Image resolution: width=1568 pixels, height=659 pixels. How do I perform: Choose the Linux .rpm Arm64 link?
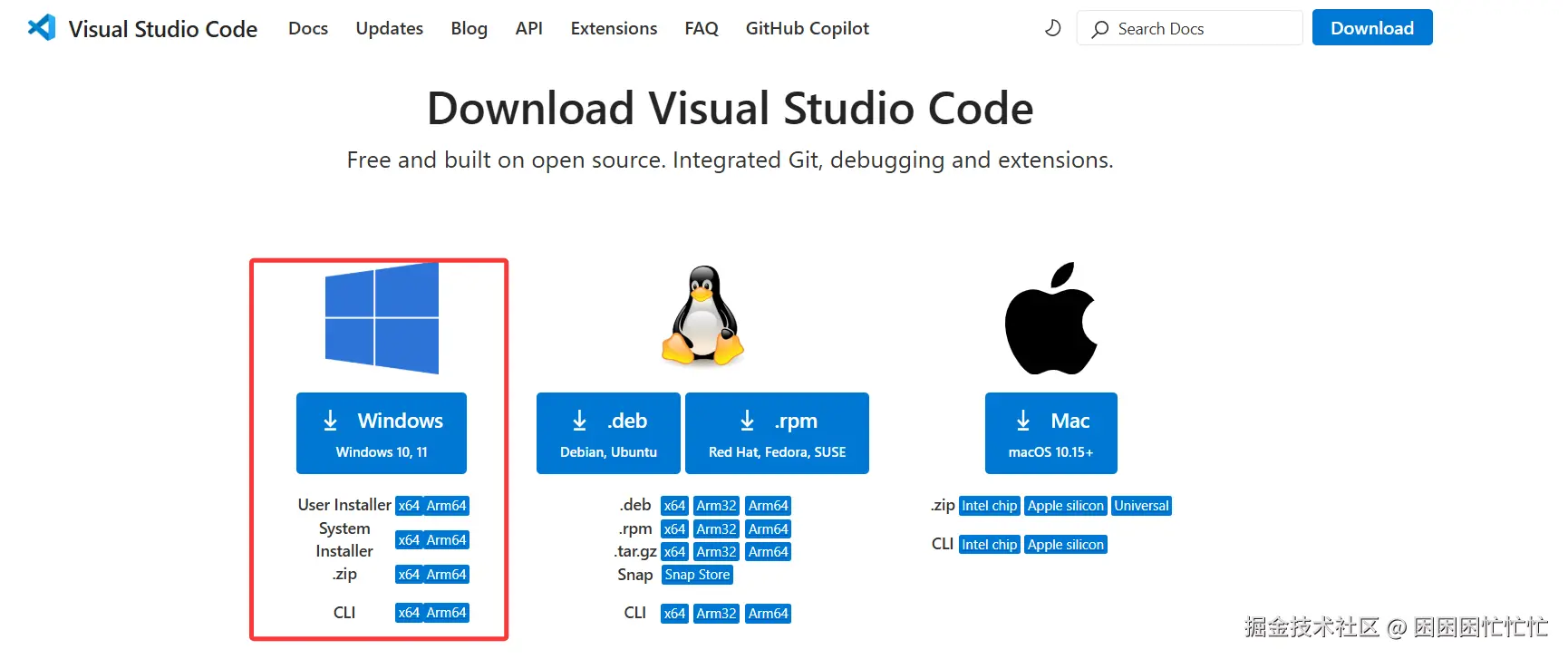point(769,529)
